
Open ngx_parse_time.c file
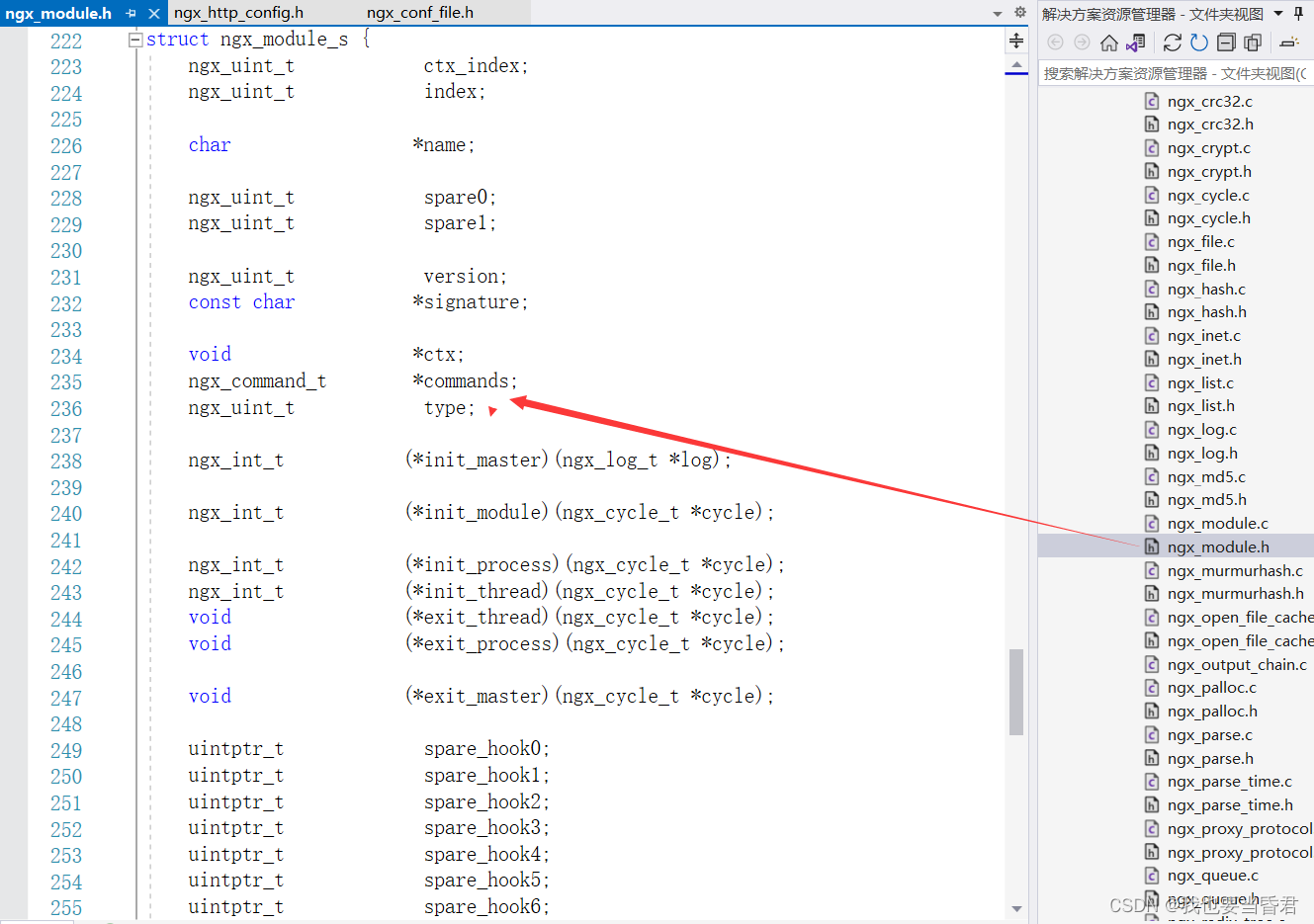pos(1229,782)
